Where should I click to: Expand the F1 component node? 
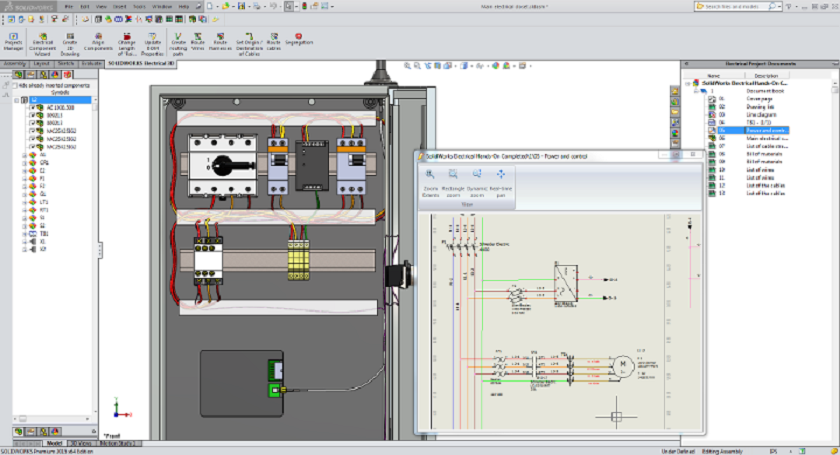click(x=24, y=178)
